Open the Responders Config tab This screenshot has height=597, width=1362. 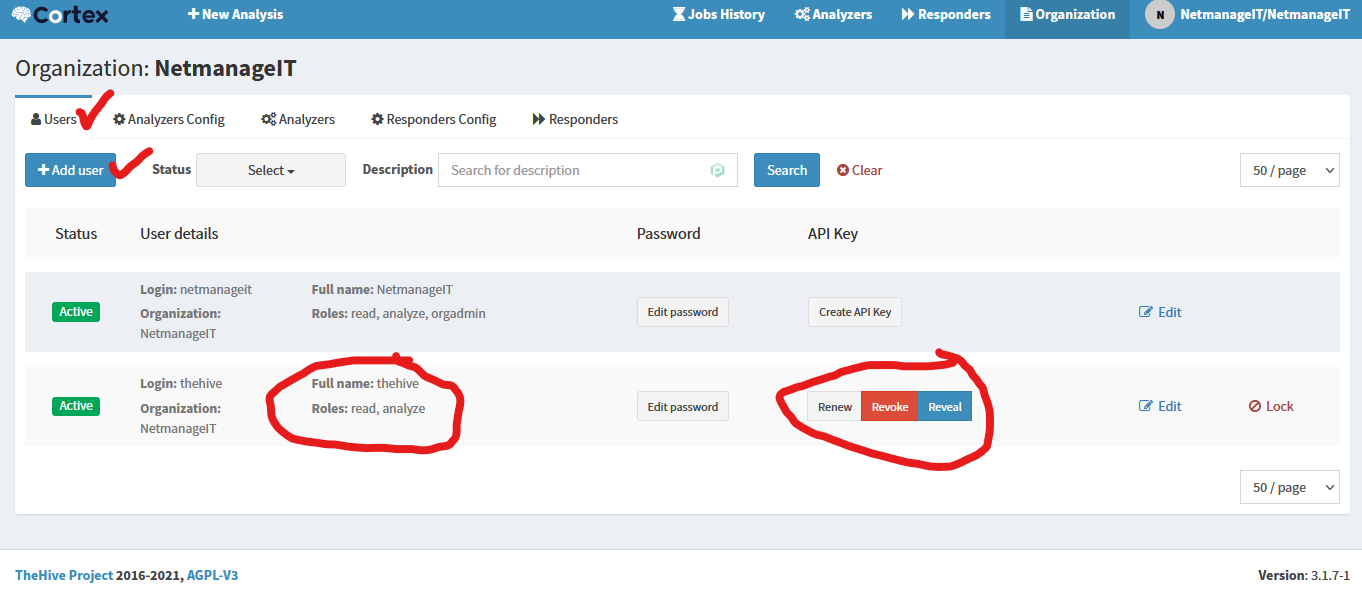[433, 120]
